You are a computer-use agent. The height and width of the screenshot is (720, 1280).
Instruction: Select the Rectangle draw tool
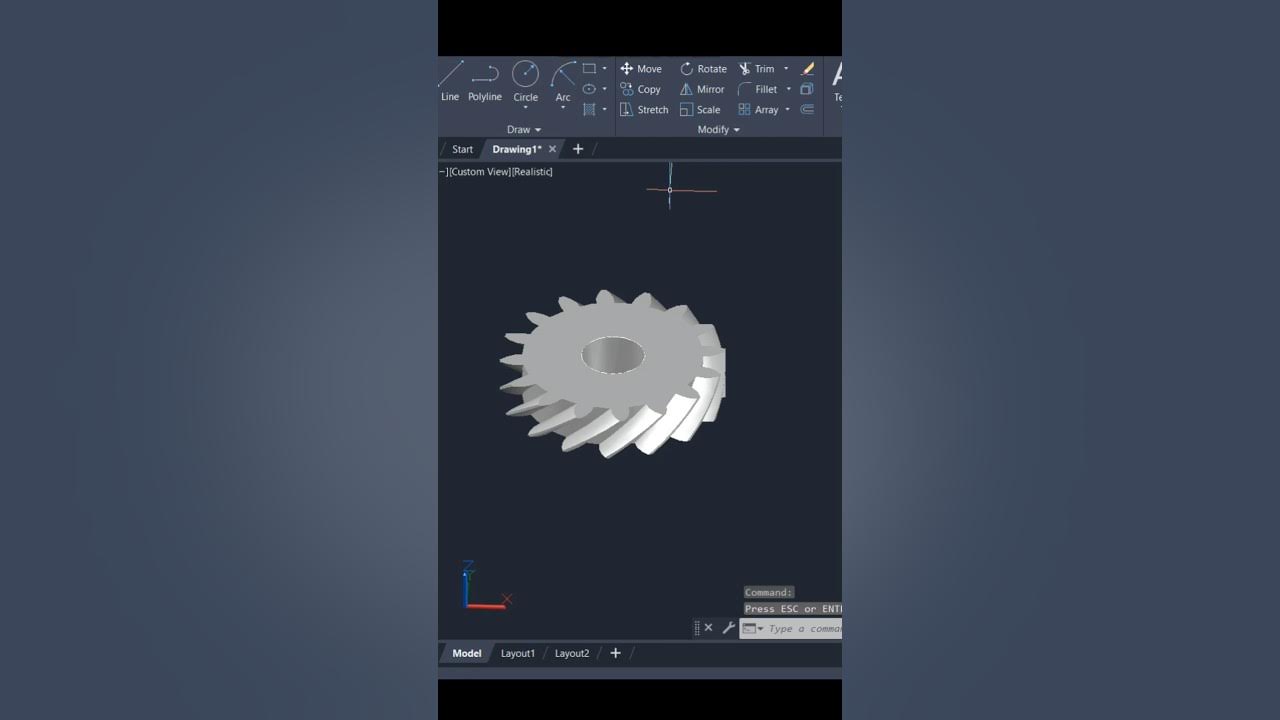coord(589,68)
